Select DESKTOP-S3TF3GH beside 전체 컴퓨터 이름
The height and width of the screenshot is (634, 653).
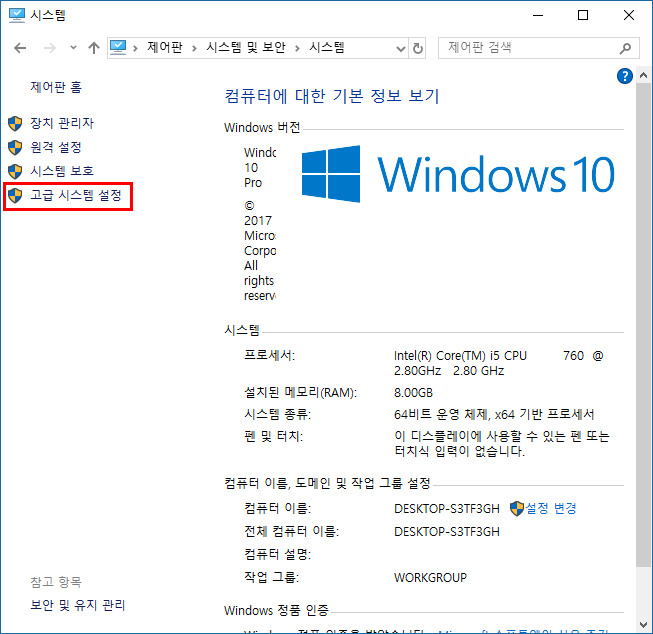446,532
